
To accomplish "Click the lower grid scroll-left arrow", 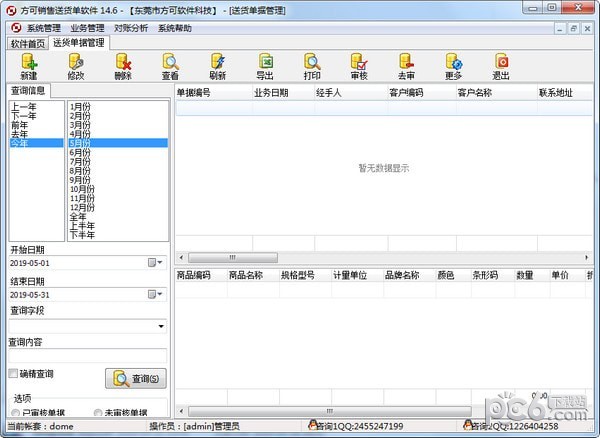I will [181, 412].
